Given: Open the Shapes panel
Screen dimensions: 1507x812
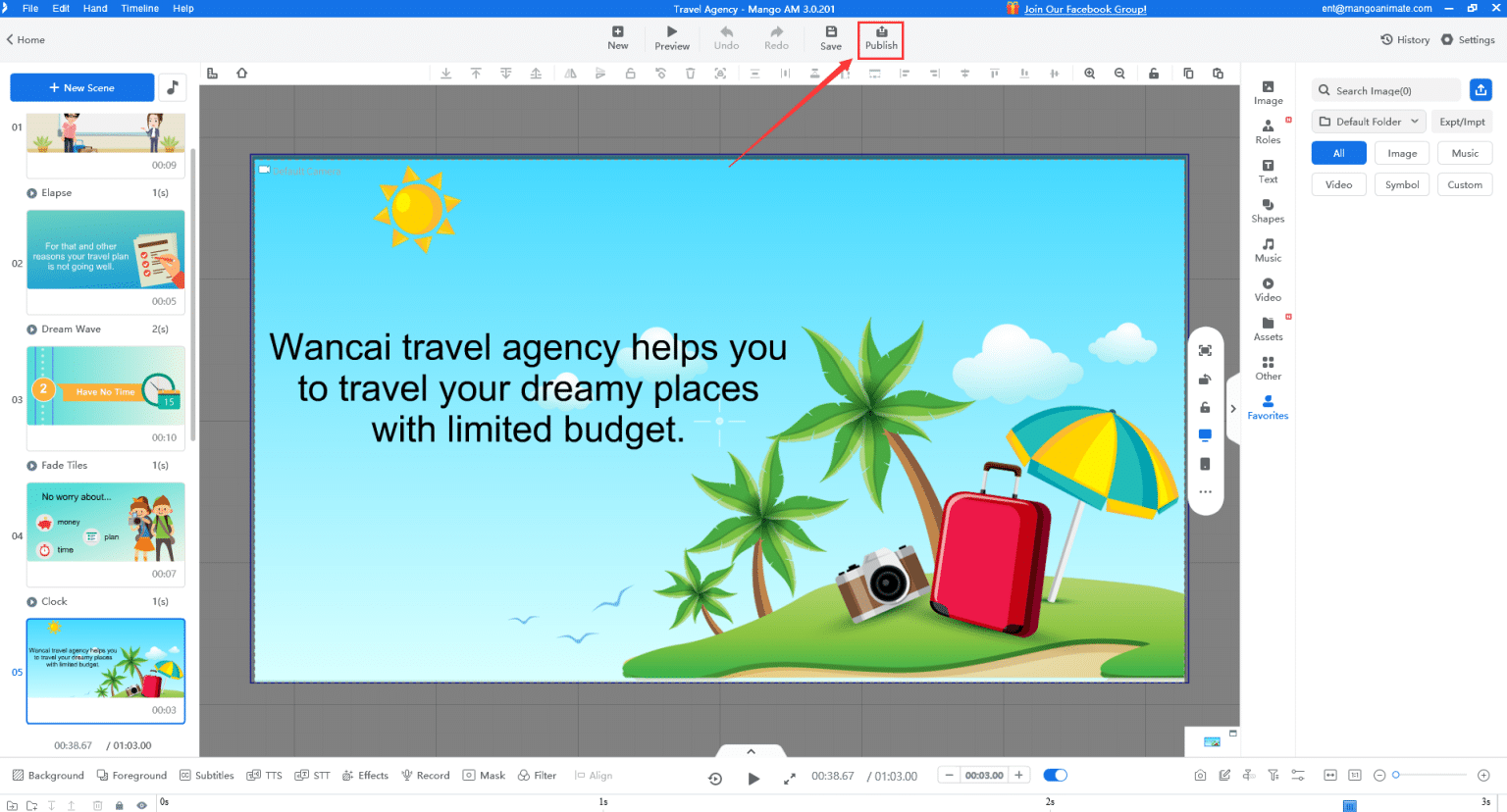Looking at the screenshot, I should (1268, 210).
